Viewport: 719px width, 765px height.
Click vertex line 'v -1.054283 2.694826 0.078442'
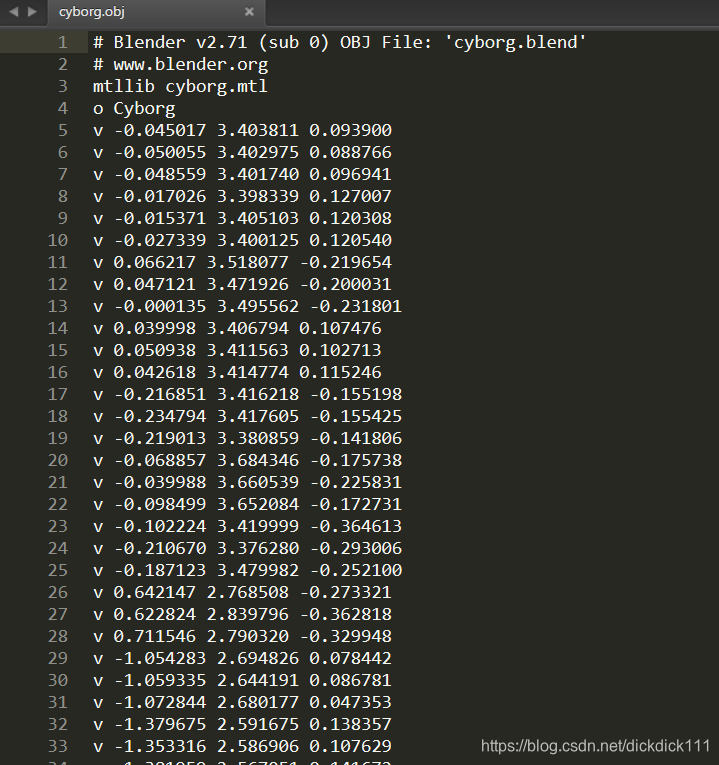(x=242, y=658)
